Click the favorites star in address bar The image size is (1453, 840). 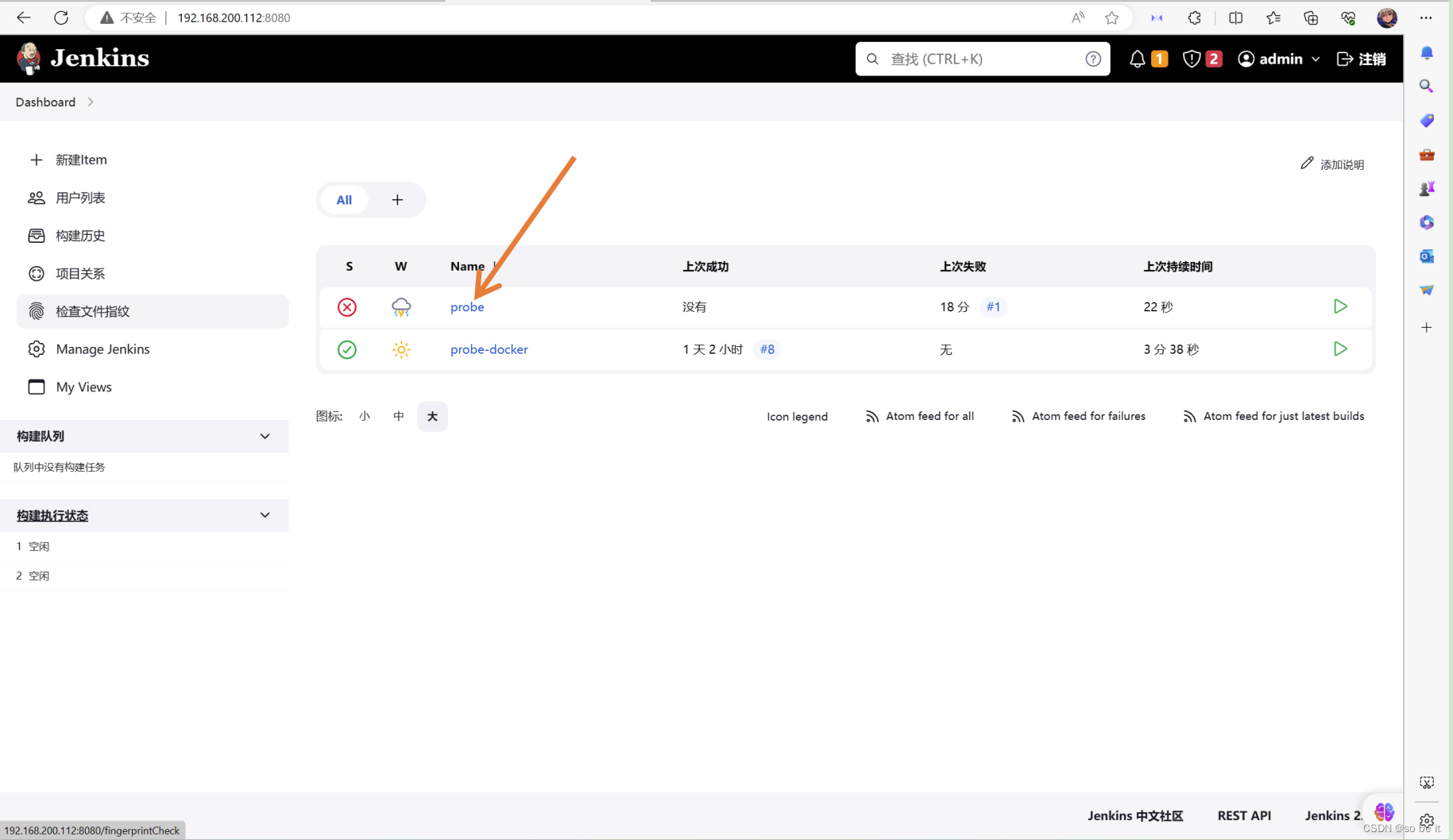click(x=1111, y=17)
